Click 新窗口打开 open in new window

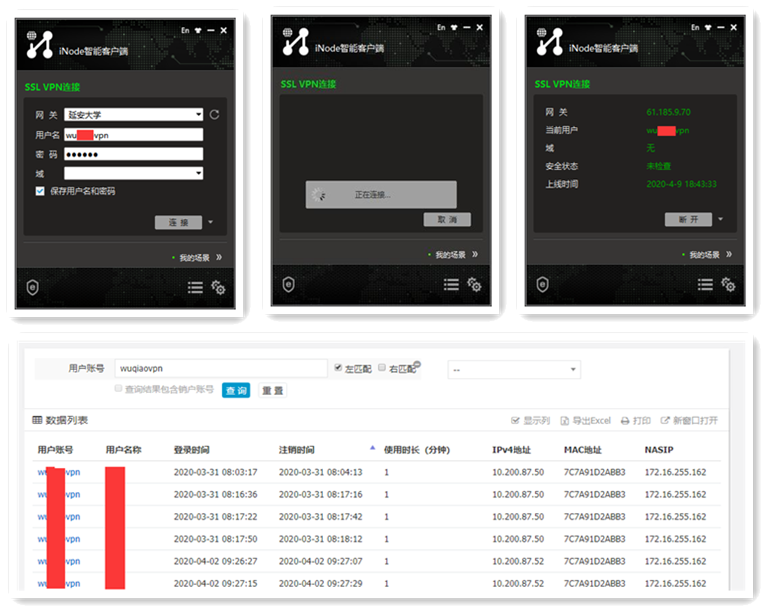click(x=689, y=421)
